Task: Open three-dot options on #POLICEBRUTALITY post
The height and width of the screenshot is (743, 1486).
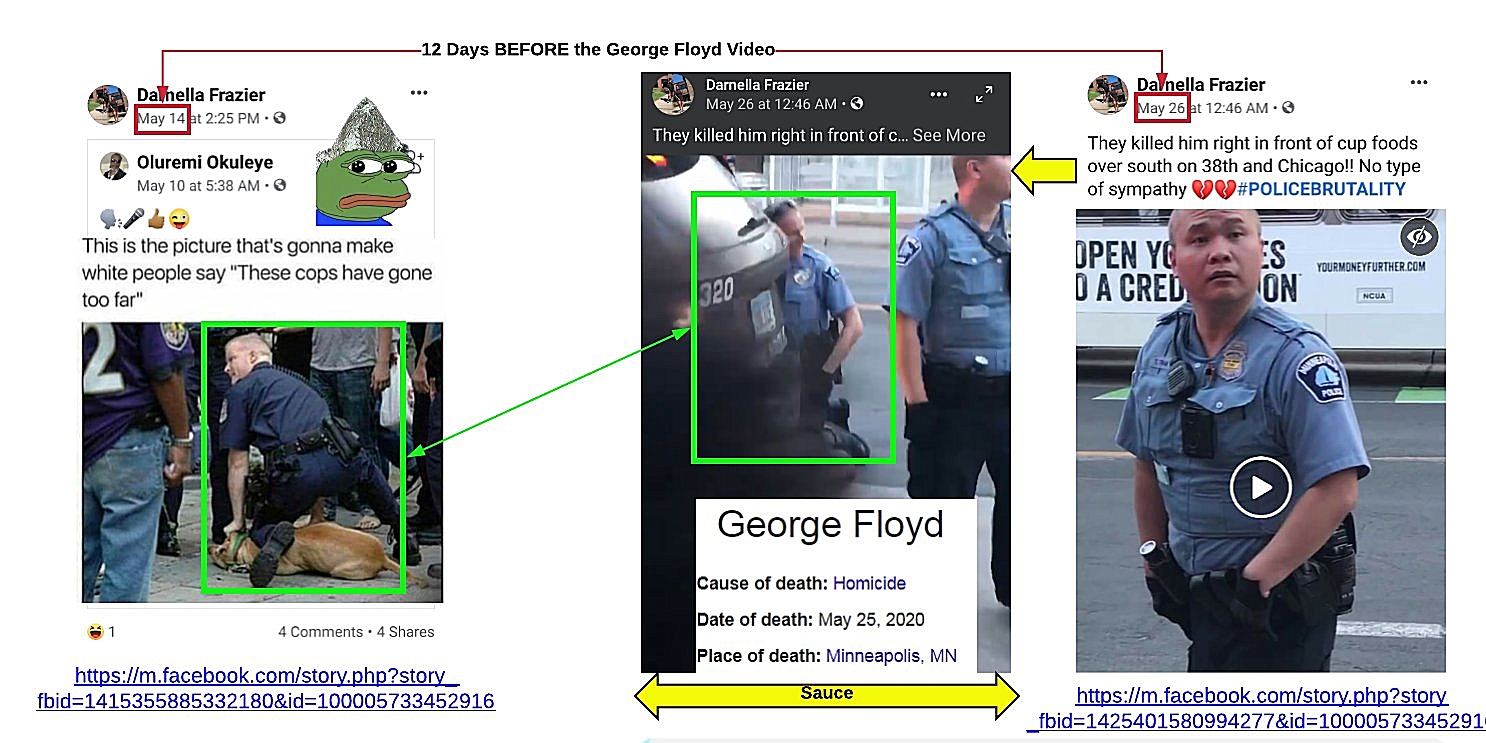Action: coord(1418,83)
